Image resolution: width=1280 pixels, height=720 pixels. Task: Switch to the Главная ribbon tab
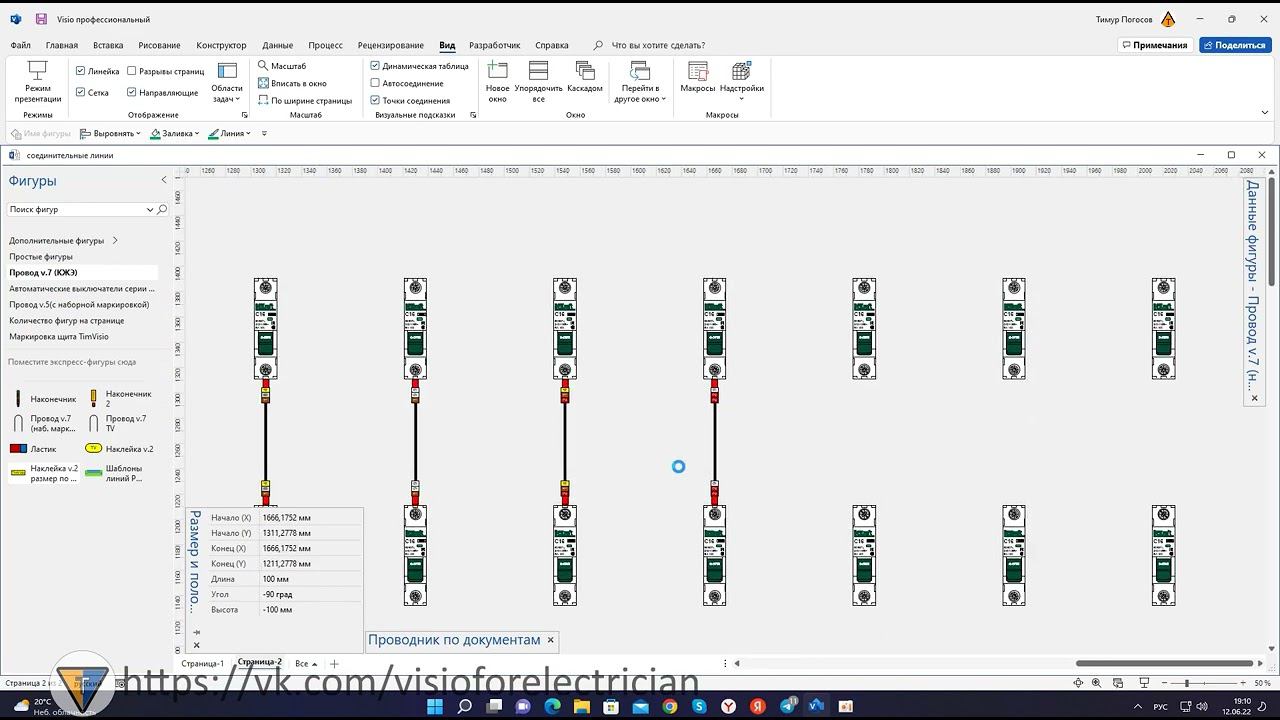pos(62,45)
